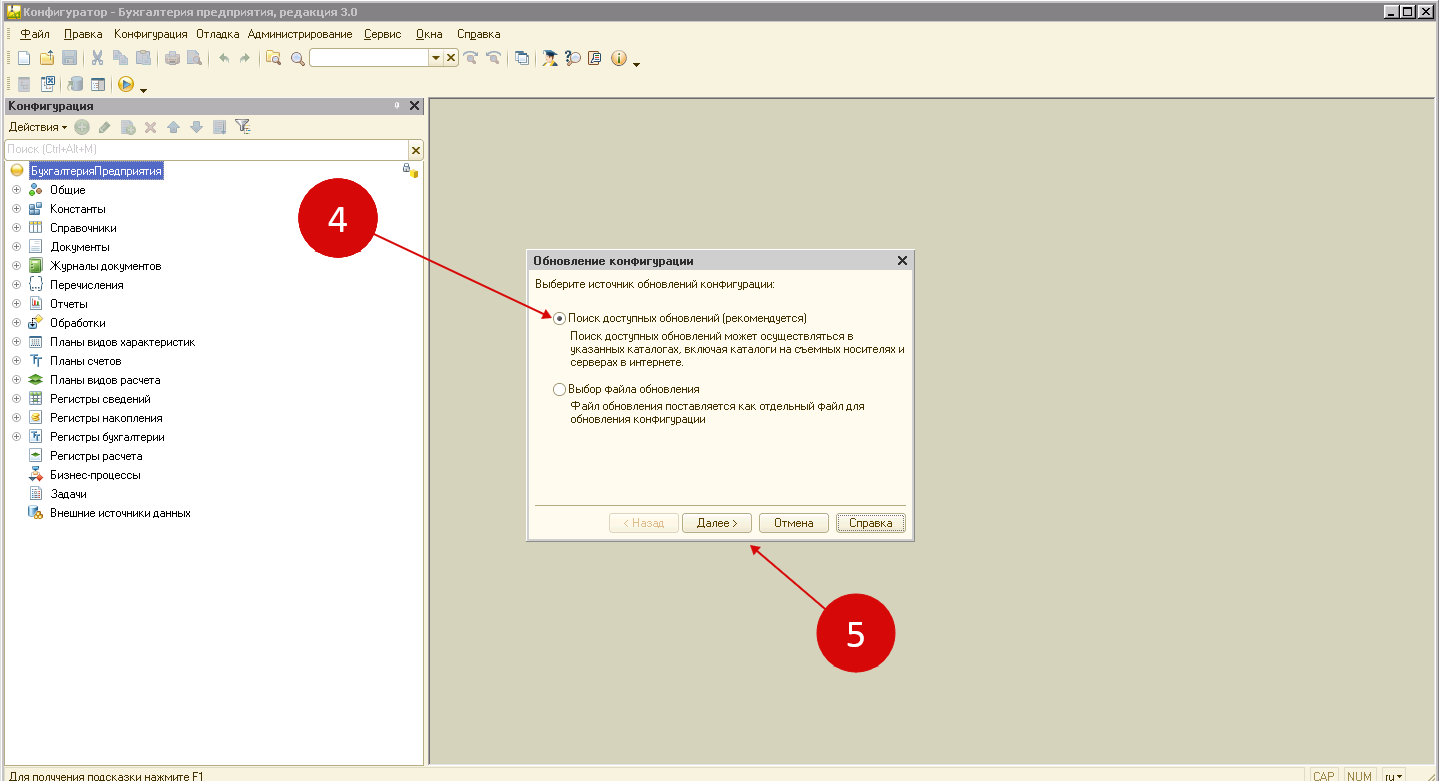Clear the toolbar search field with X
Screen dimensions: 1439x781
coord(451,58)
